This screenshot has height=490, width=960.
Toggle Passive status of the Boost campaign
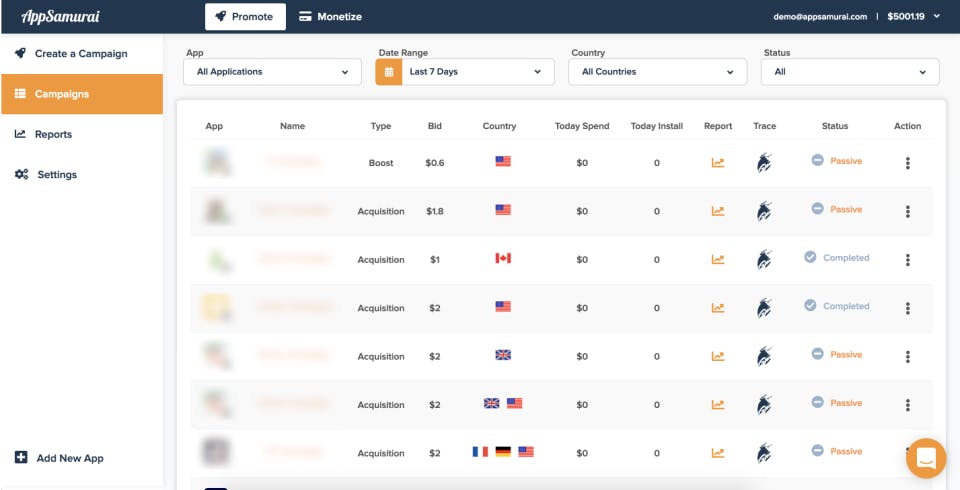pos(836,160)
